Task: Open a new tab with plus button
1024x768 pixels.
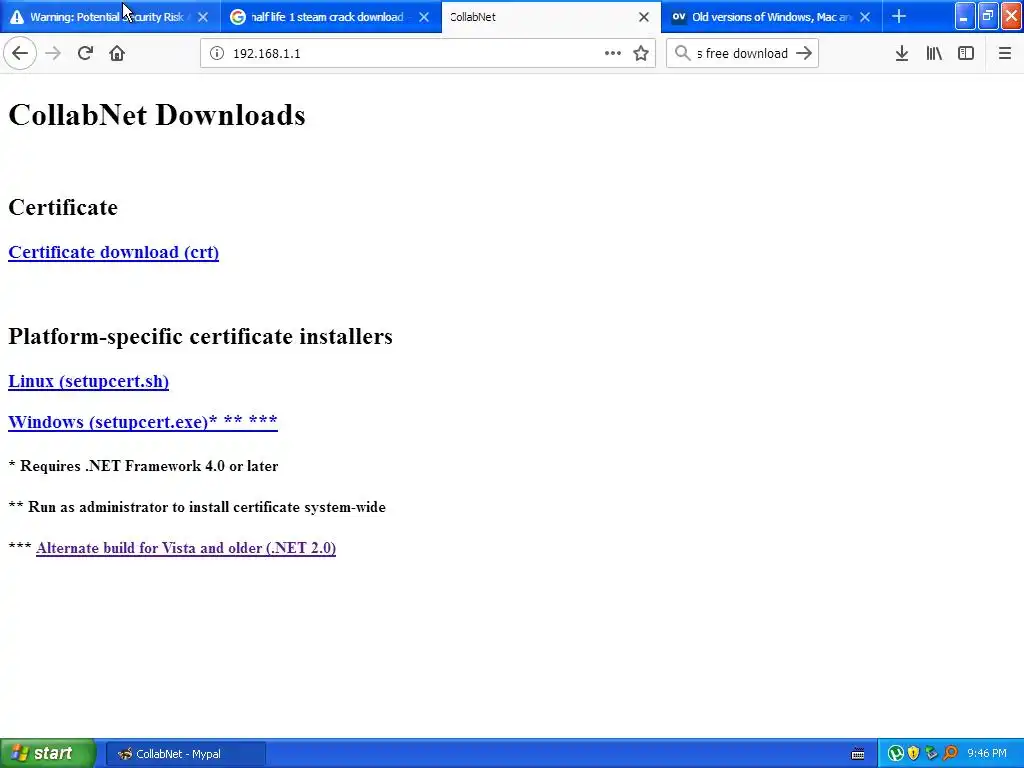Action: pos(899,16)
